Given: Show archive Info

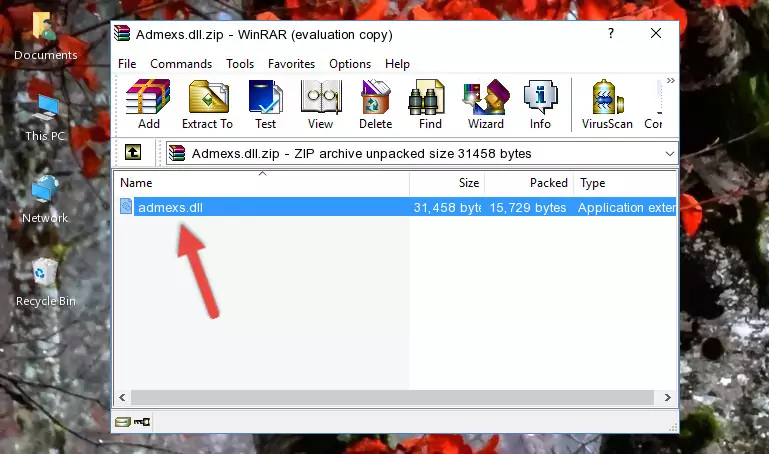Looking at the screenshot, I should [x=540, y=104].
